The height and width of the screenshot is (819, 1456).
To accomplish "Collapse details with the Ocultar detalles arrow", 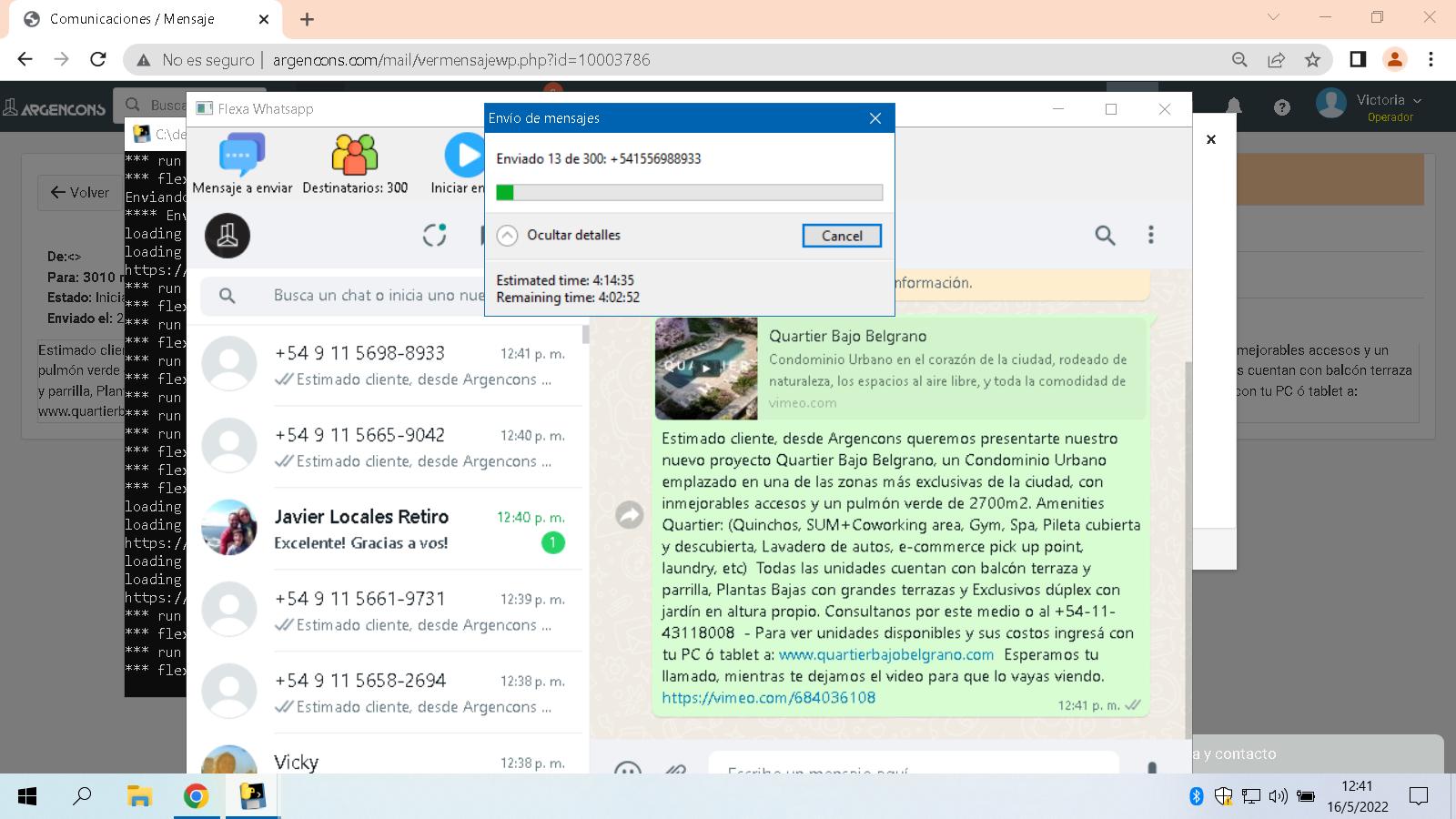I will click(x=507, y=235).
